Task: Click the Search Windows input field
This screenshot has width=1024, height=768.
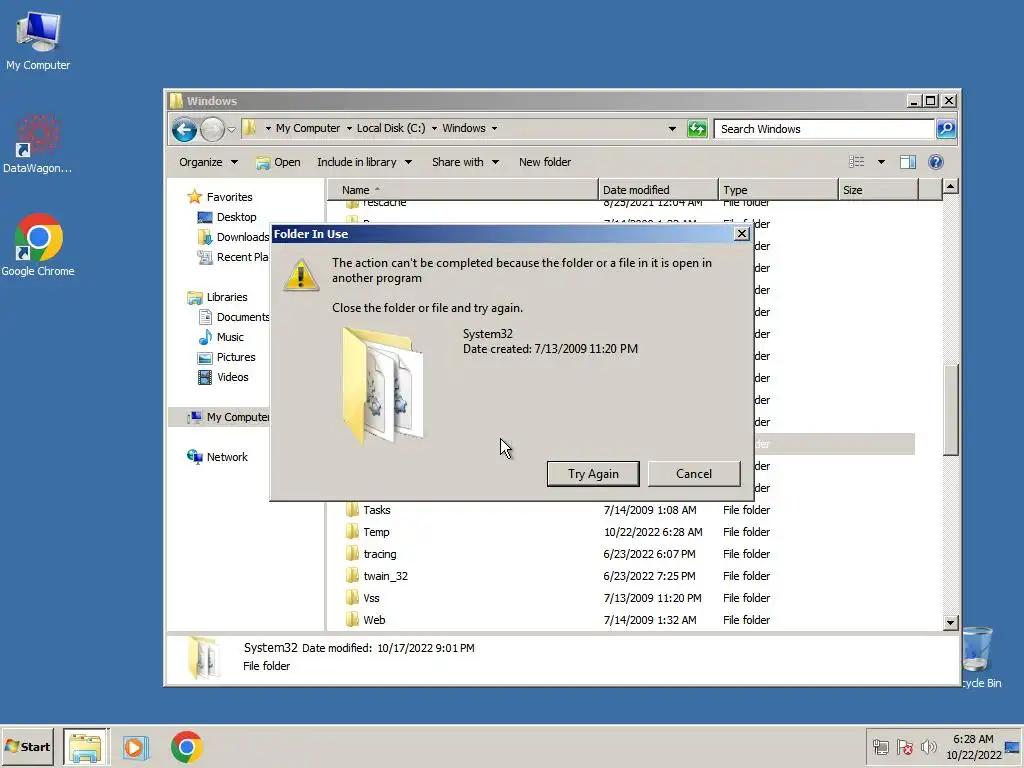Action: (824, 129)
